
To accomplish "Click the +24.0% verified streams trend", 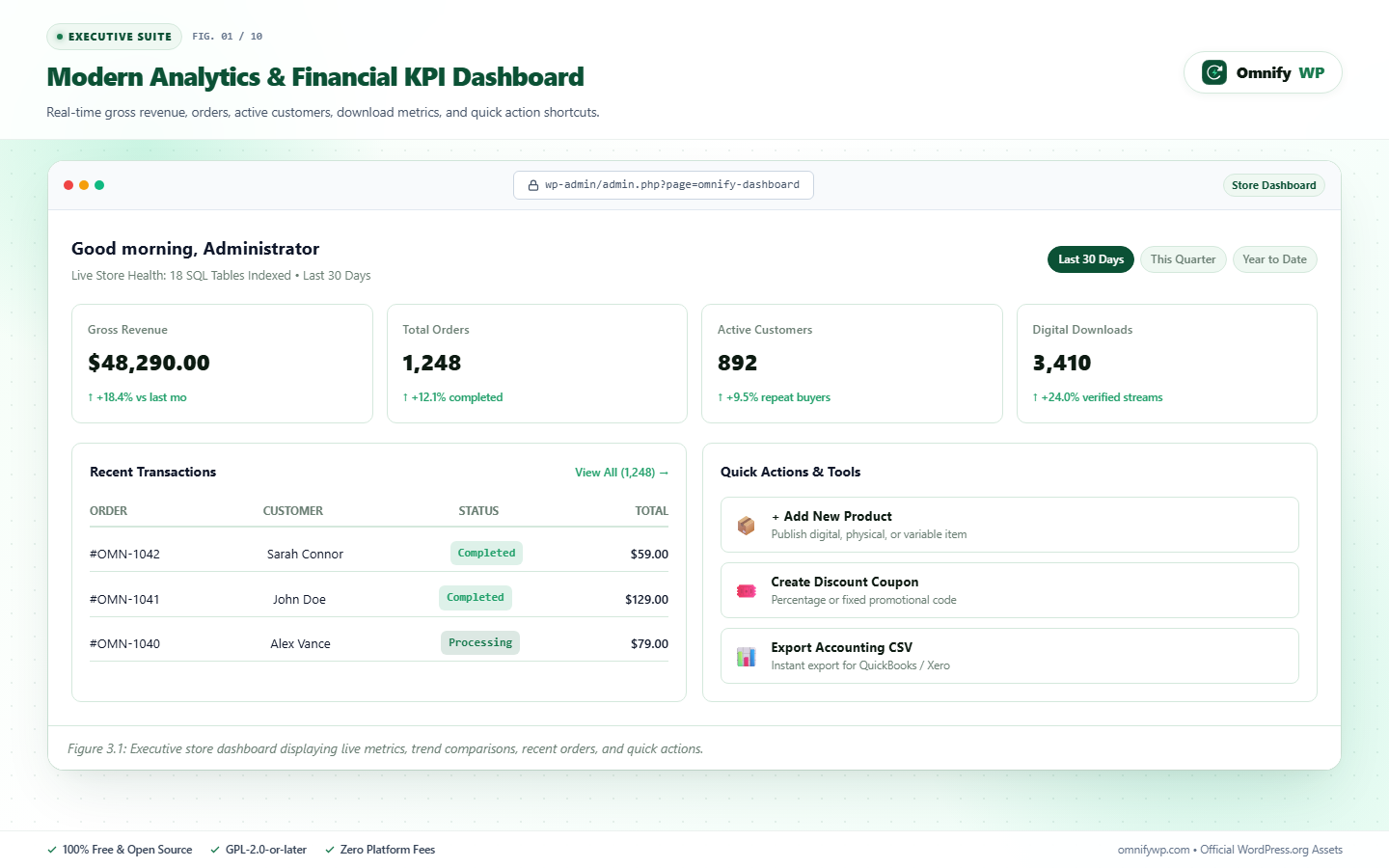I will (x=1098, y=397).
